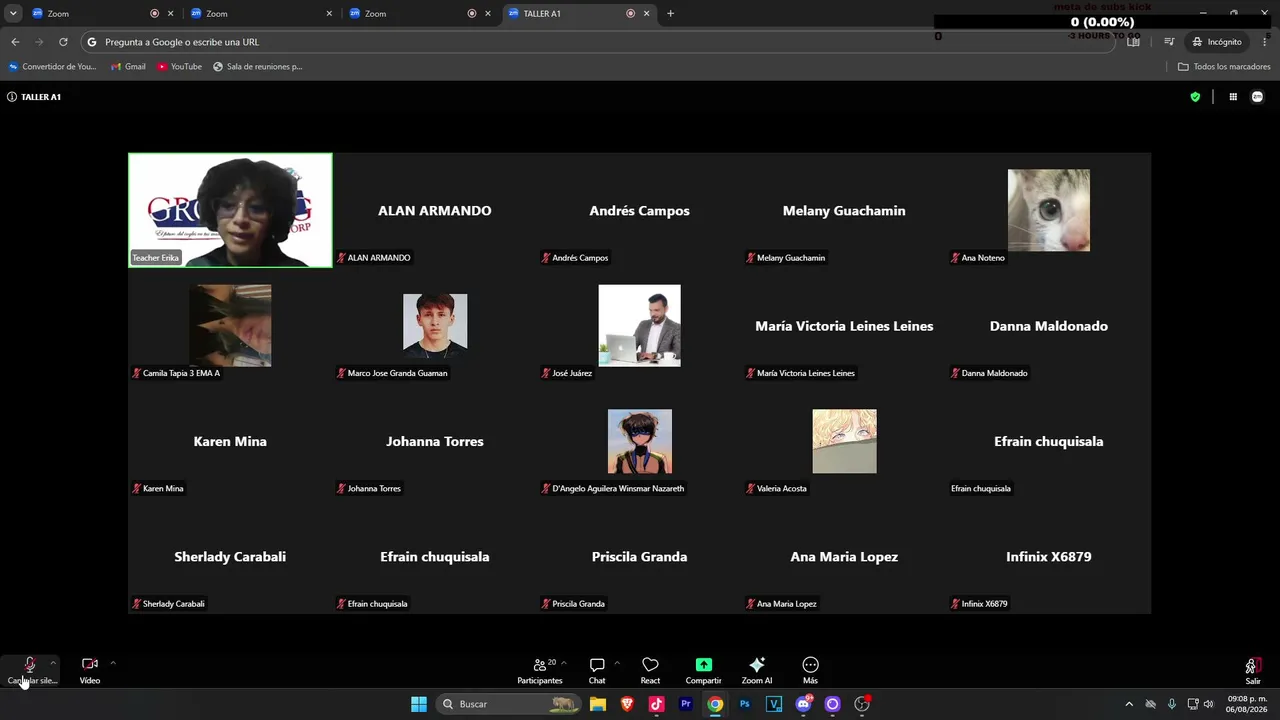
Task: Open the Sala de reuniones bookmark
Action: (258, 67)
